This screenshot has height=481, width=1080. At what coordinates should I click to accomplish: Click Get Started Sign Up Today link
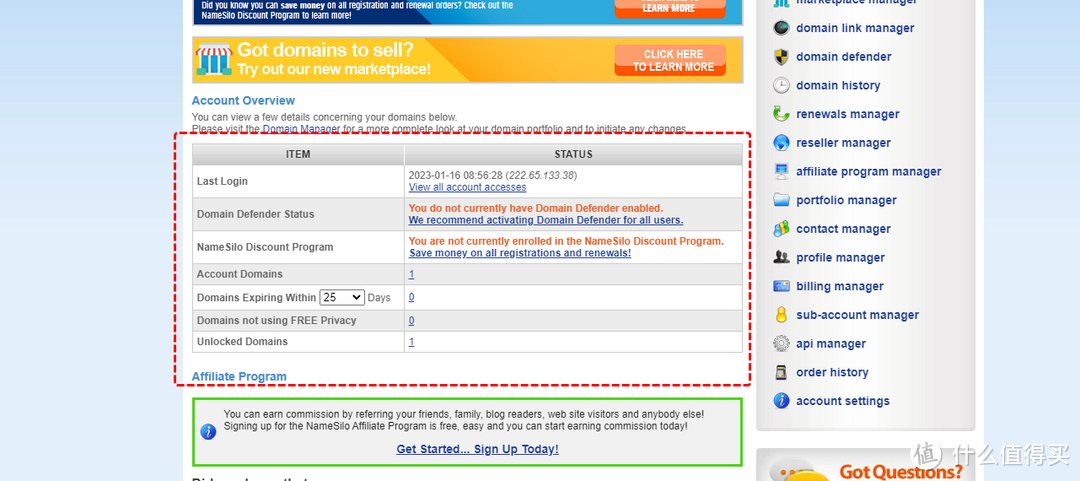click(477, 450)
